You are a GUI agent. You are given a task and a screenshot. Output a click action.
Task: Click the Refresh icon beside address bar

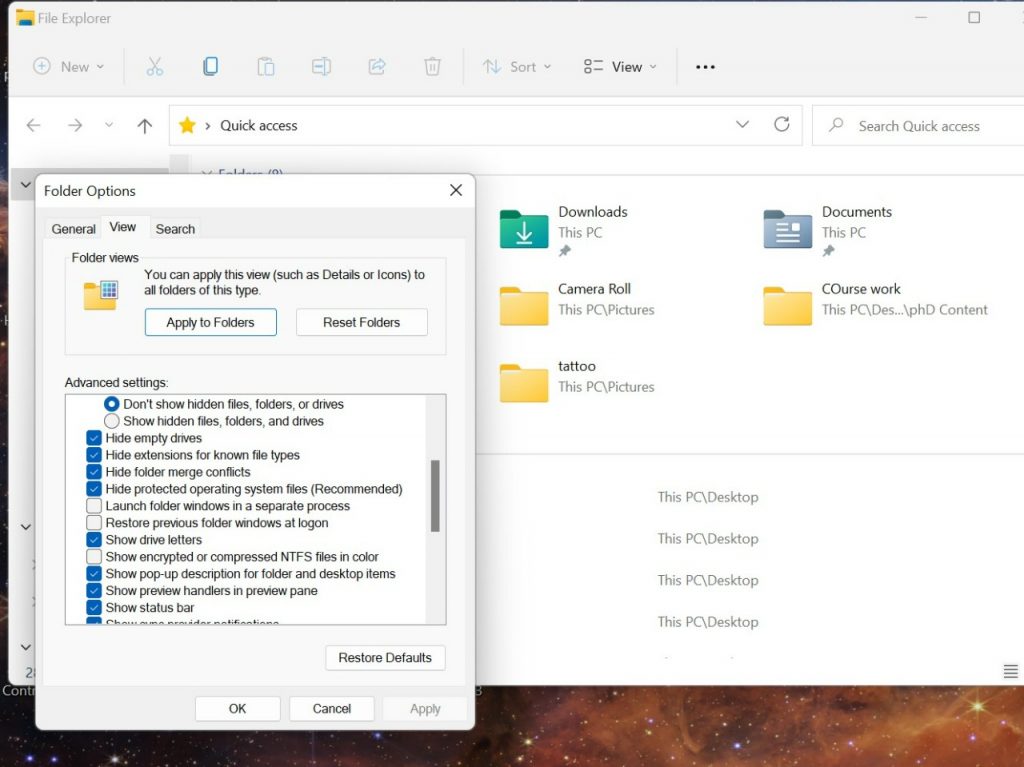coord(782,125)
